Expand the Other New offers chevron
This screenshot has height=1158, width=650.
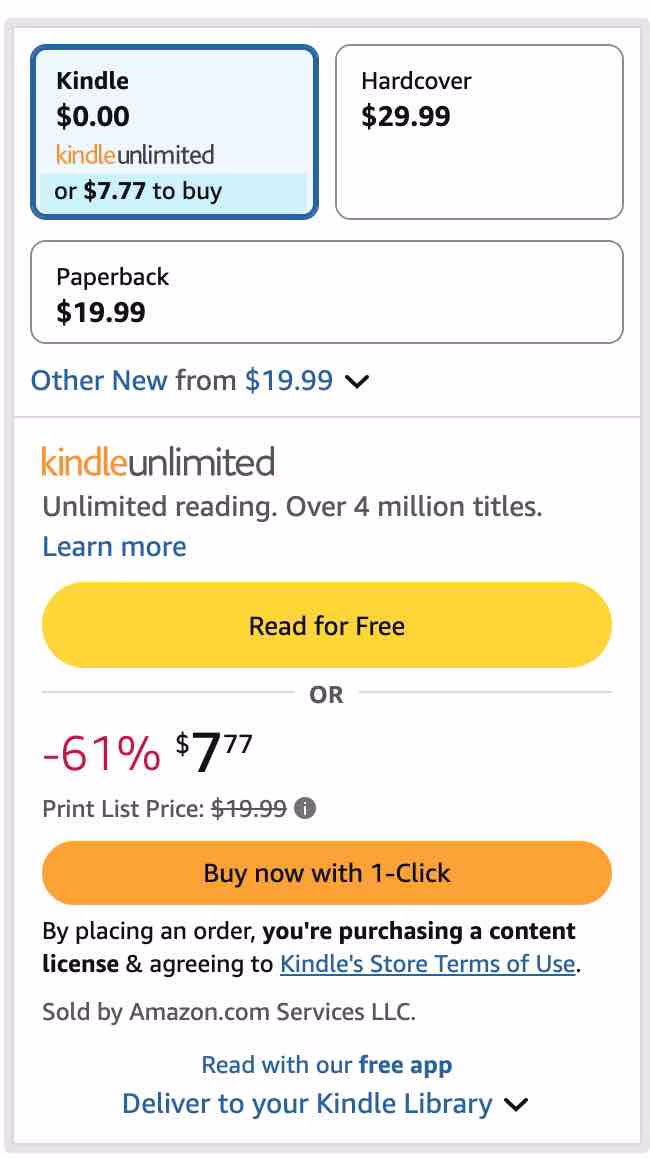(x=357, y=381)
